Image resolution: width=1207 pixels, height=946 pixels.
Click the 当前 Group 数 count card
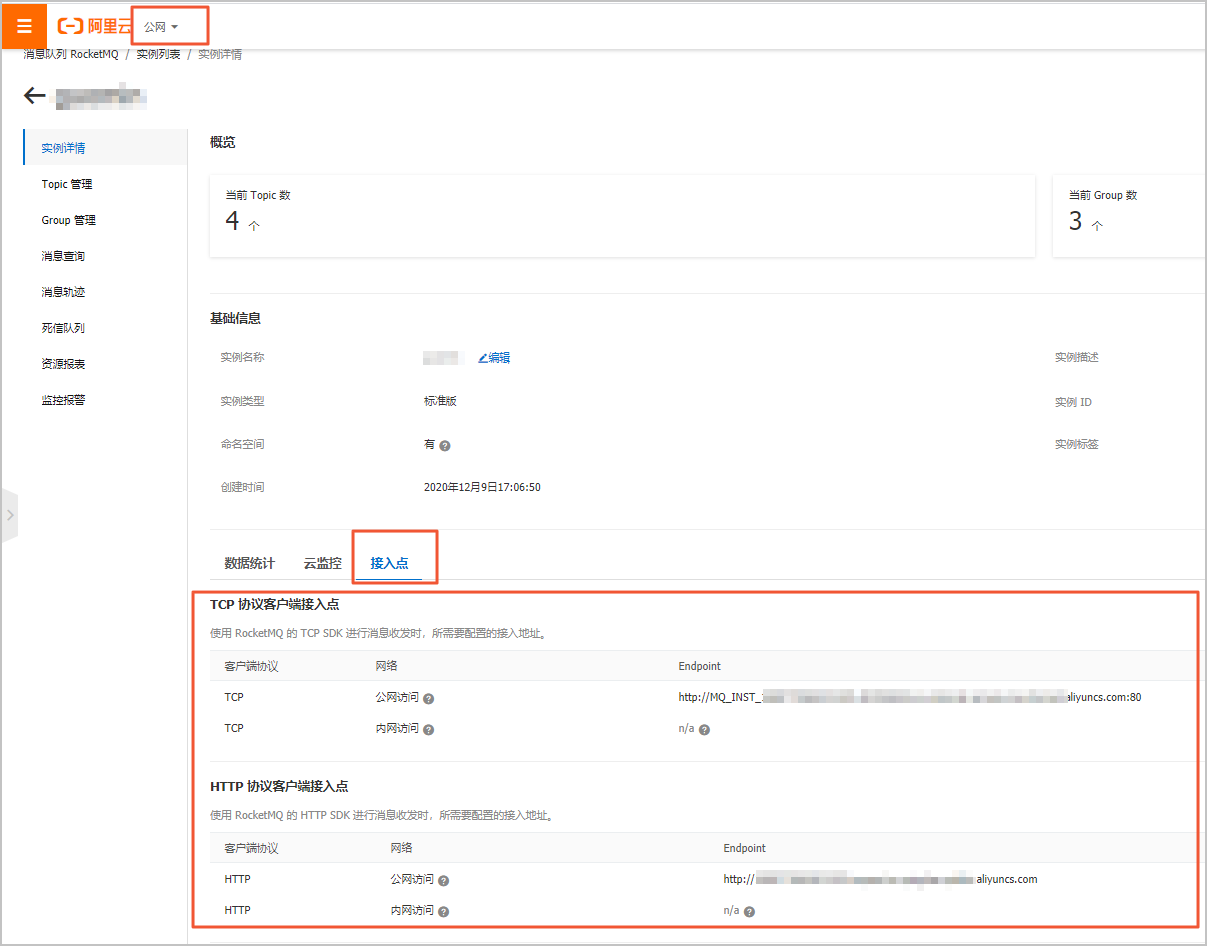point(1129,215)
